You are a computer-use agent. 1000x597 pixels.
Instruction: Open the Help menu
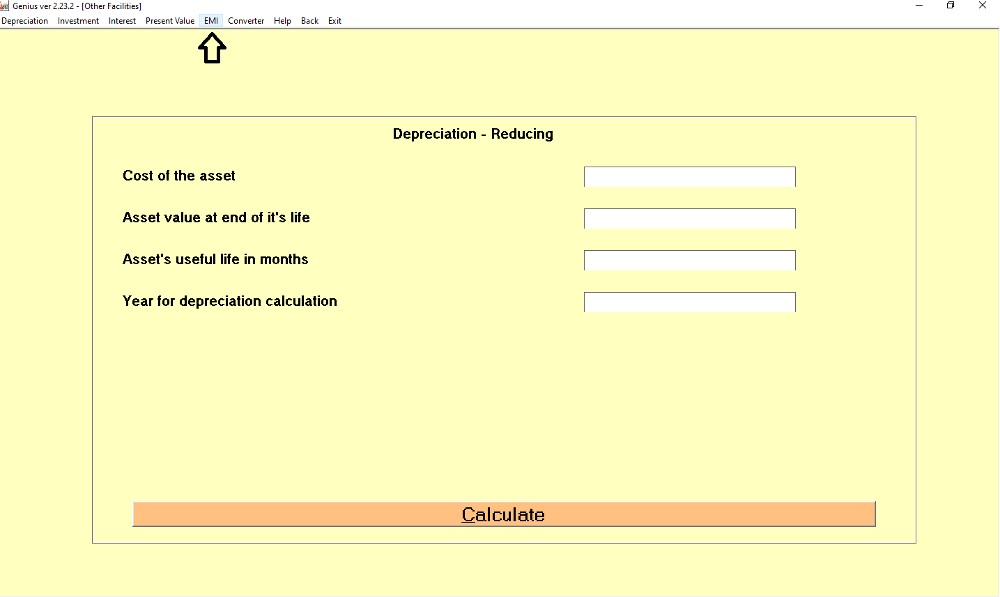click(x=283, y=21)
